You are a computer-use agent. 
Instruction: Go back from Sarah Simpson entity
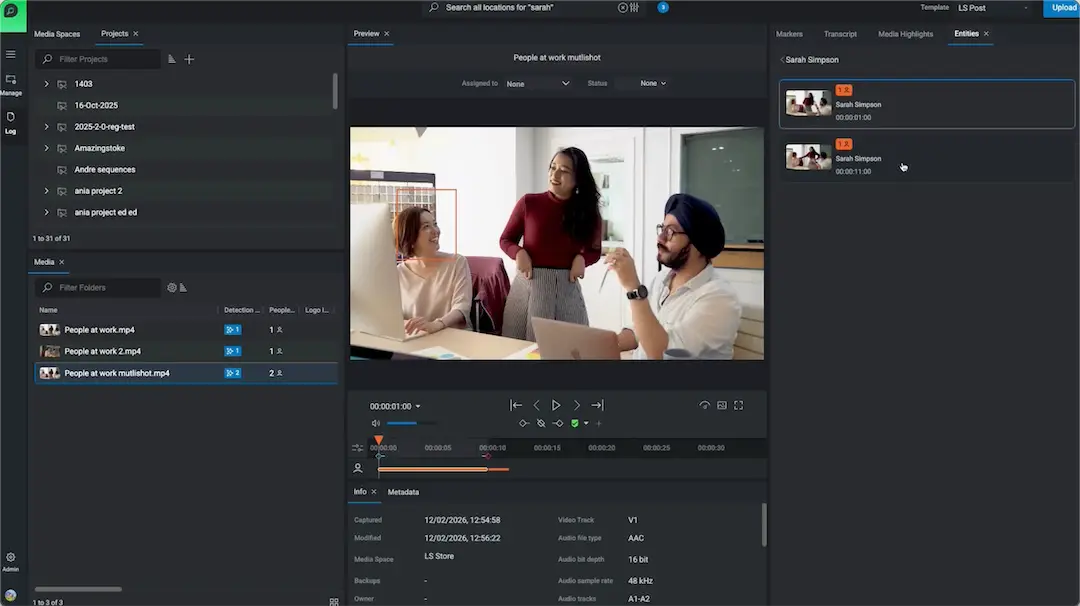click(782, 60)
